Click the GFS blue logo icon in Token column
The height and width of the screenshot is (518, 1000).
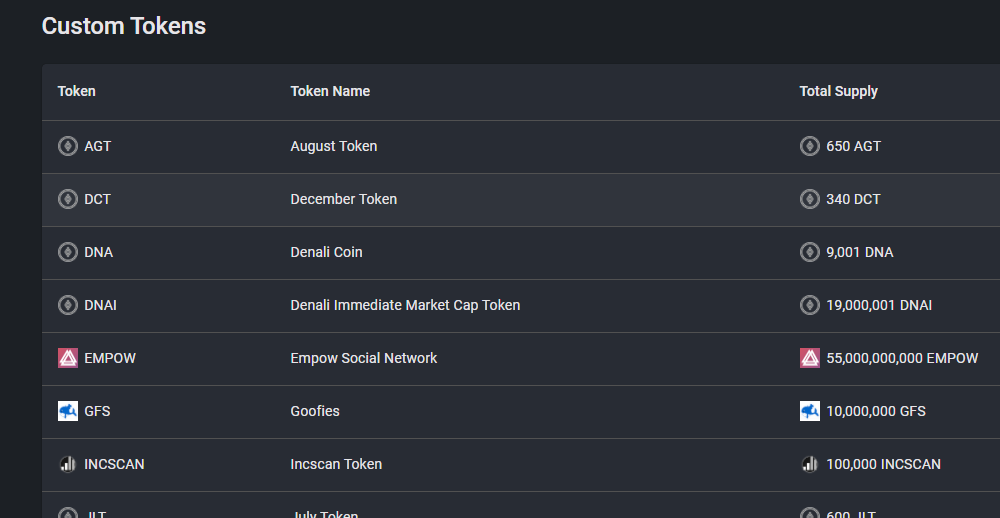[68, 411]
